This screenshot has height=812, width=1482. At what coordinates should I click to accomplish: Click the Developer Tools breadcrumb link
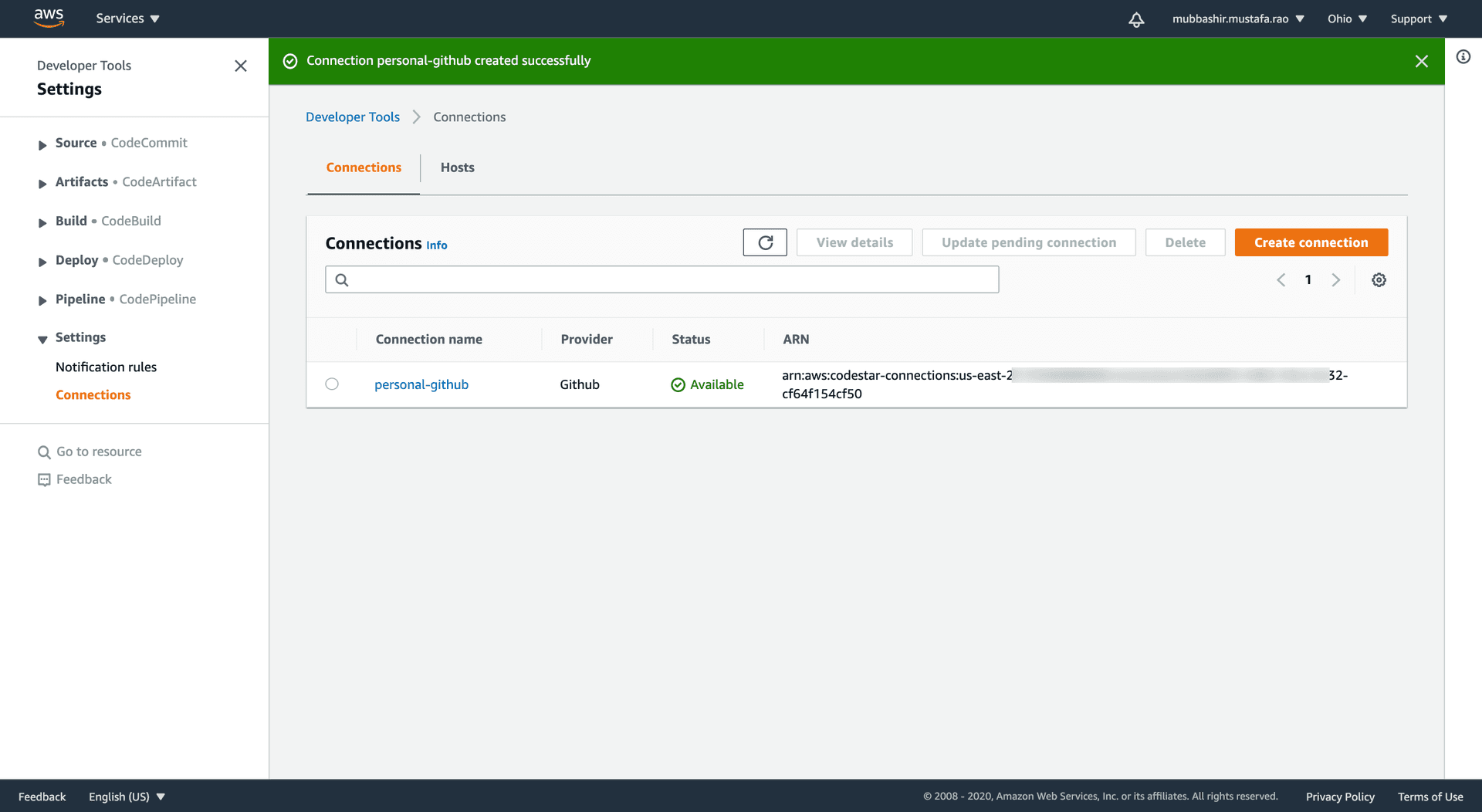point(353,117)
